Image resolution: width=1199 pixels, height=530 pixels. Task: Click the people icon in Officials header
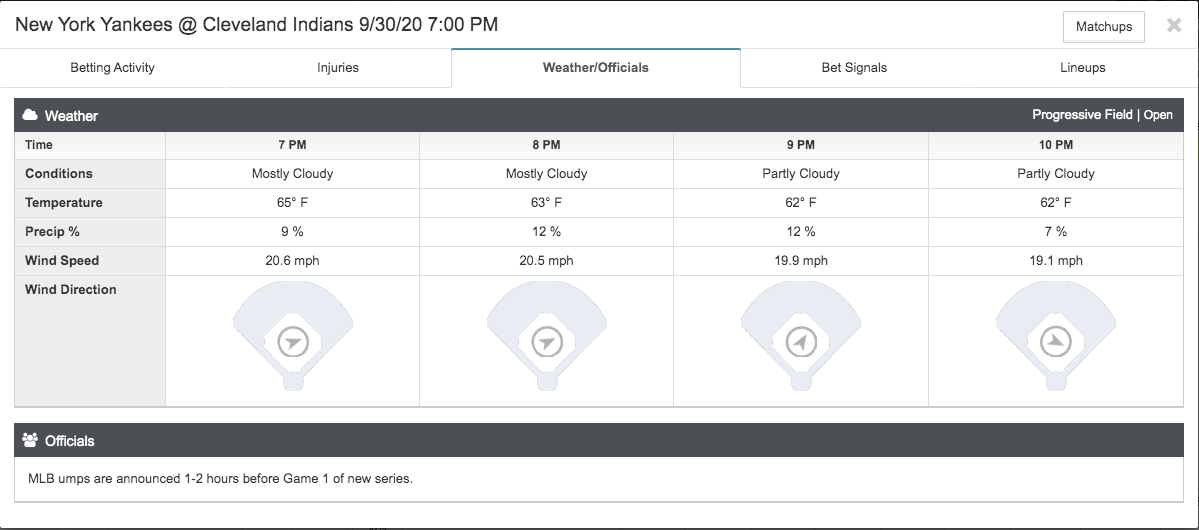point(30,441)
